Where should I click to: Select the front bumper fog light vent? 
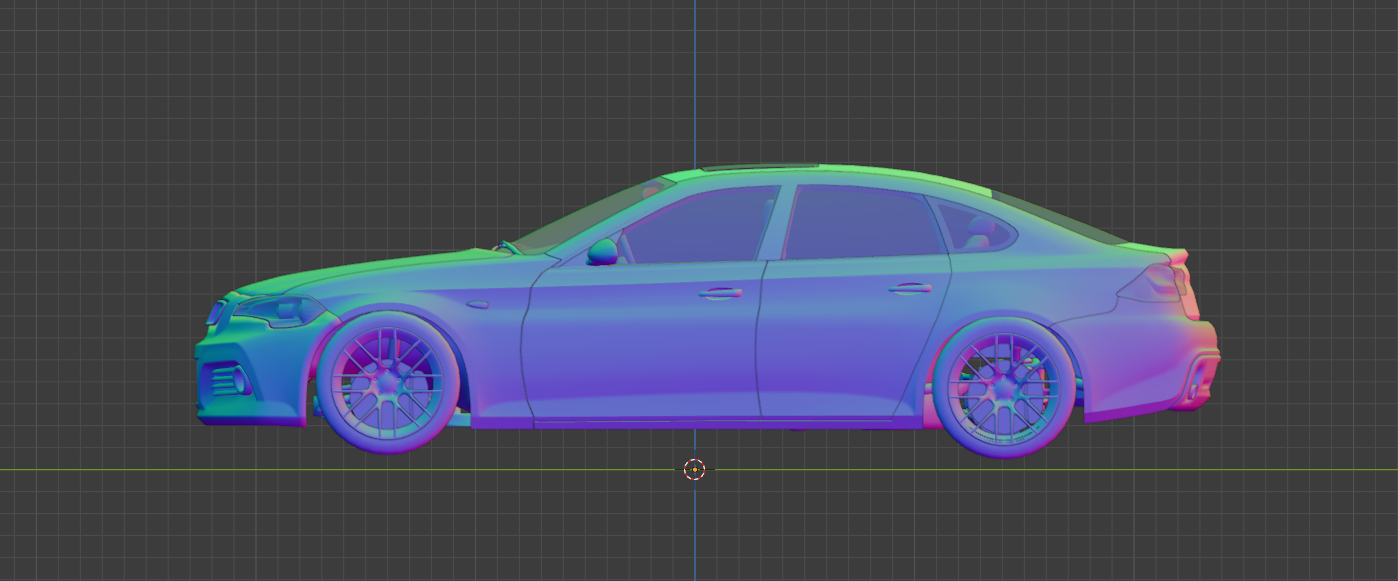pyautogui.click(x=226, y=381)
